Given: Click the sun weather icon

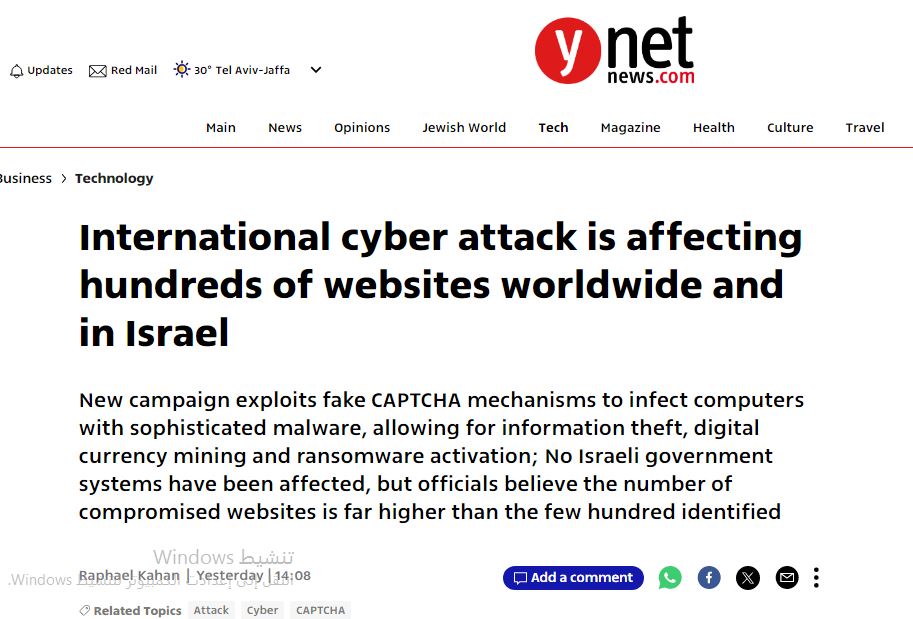Looking at the screenshot, I should click(x=182, y=69).
